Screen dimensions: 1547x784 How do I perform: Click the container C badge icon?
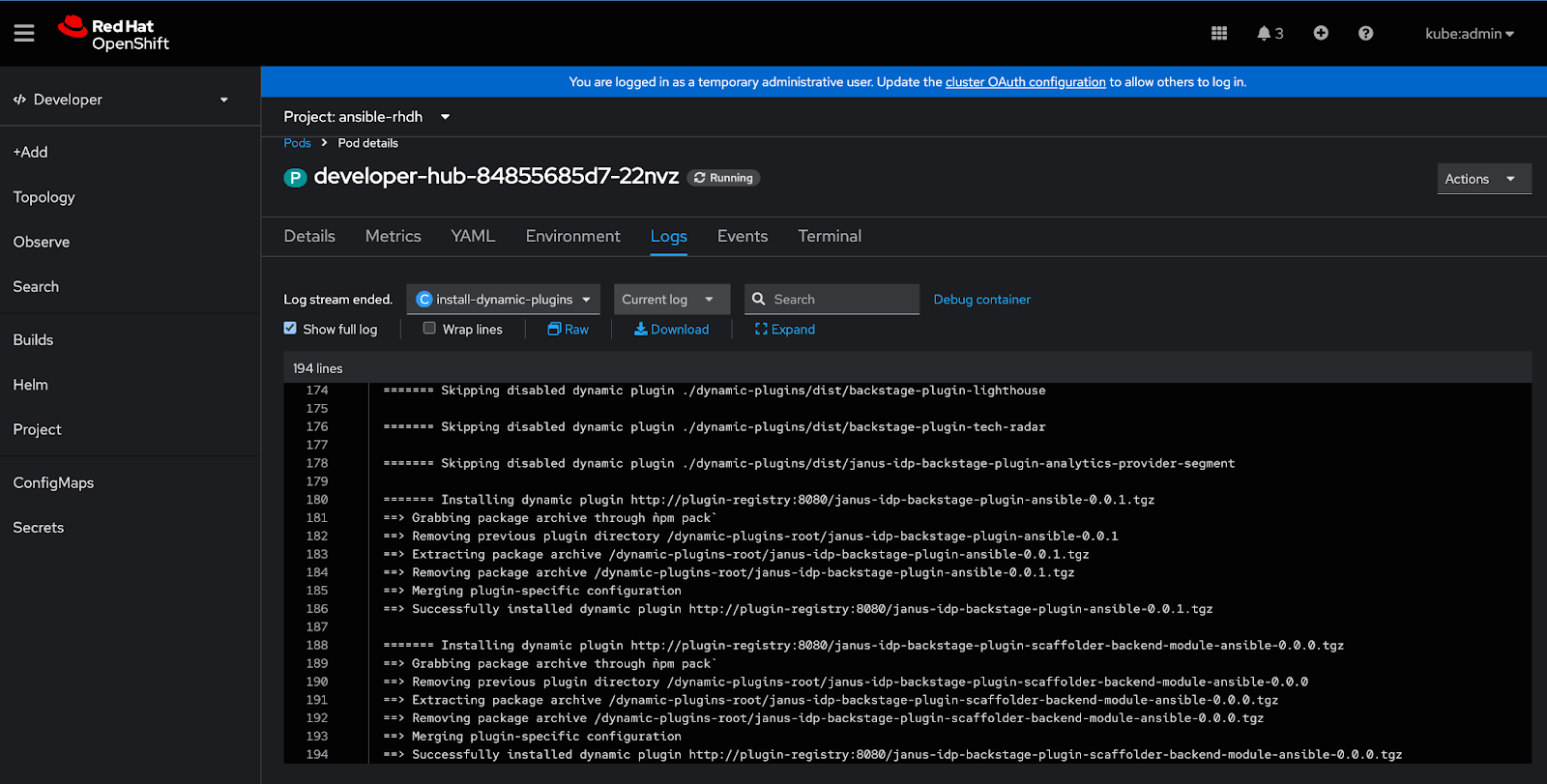coord(423,300)
